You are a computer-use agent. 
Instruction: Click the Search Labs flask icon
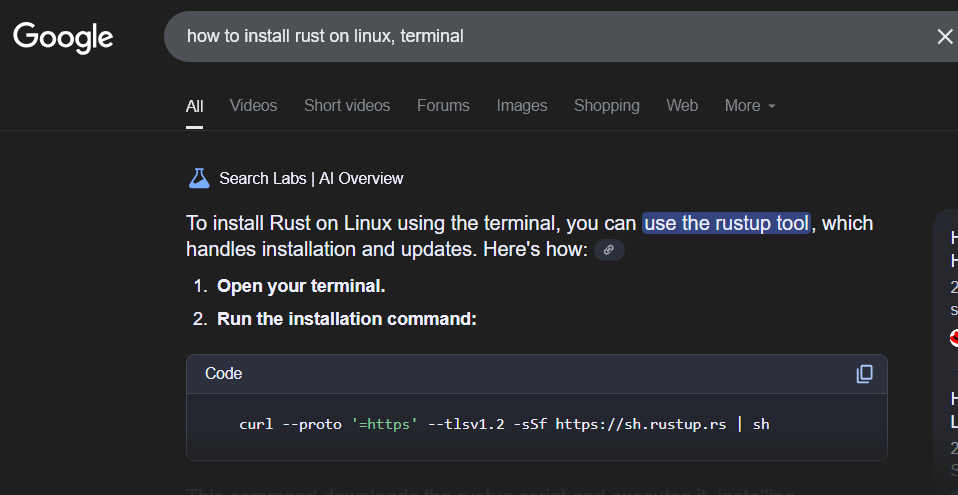pyautogui.click(x=199, y=179)
